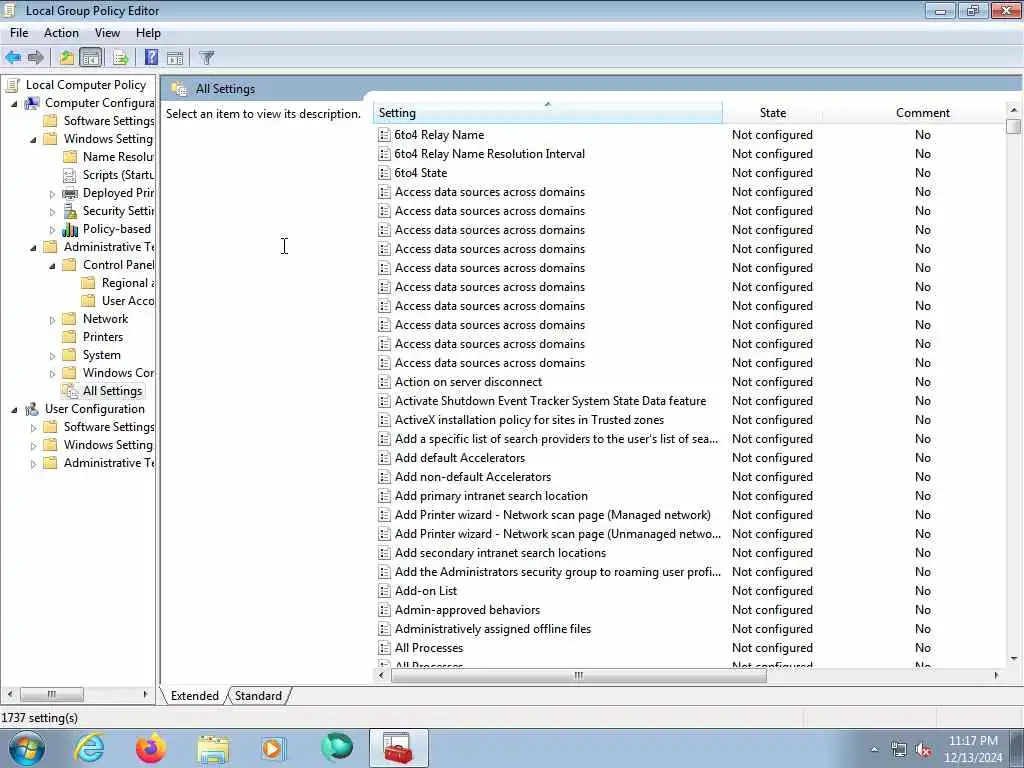
Task: Select 'Administratively assigned offline files' setting
Action: pos(492,629)
